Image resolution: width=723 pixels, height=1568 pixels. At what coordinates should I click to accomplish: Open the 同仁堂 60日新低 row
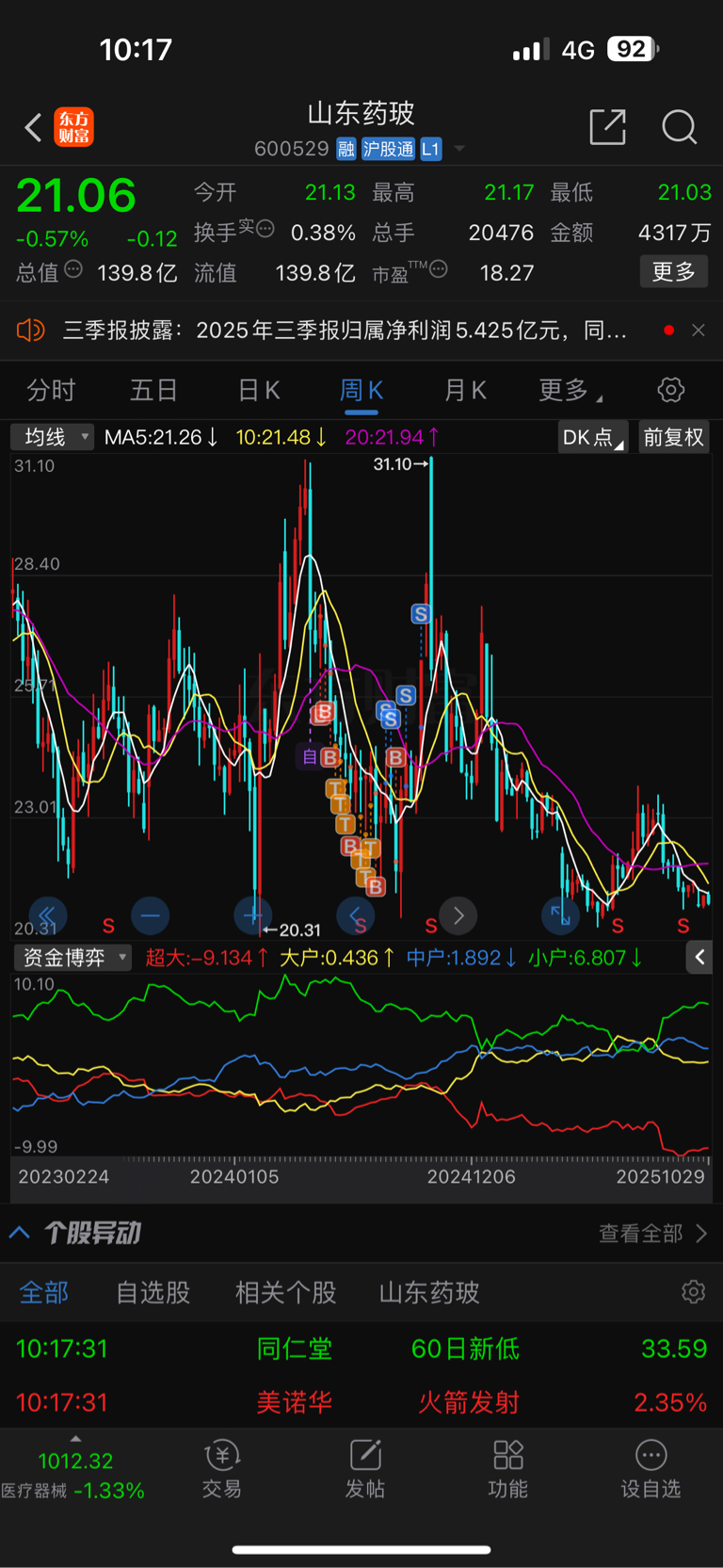pyautogui.click(x=361, y=1349)
